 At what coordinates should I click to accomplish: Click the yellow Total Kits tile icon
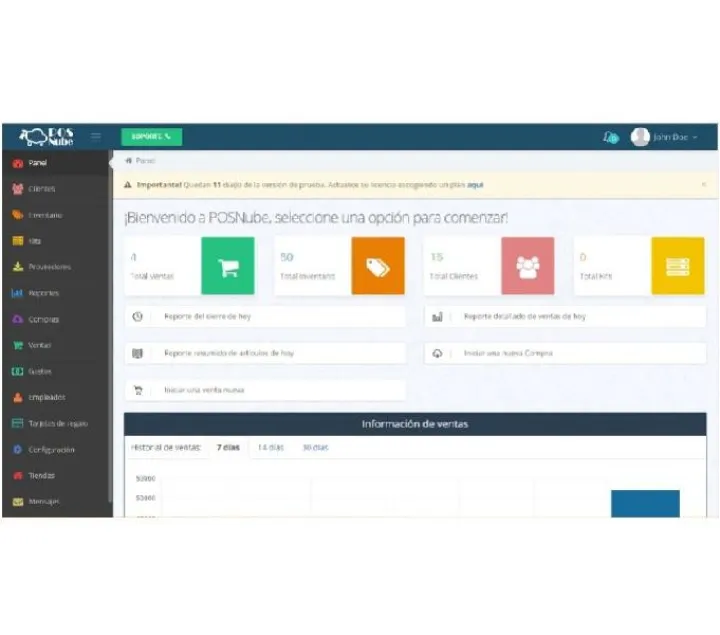[677, 266]
